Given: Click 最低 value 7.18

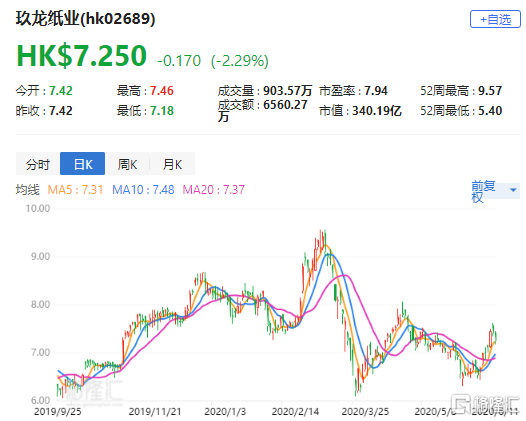Looking at the screenshot, I should pos(162,111).
